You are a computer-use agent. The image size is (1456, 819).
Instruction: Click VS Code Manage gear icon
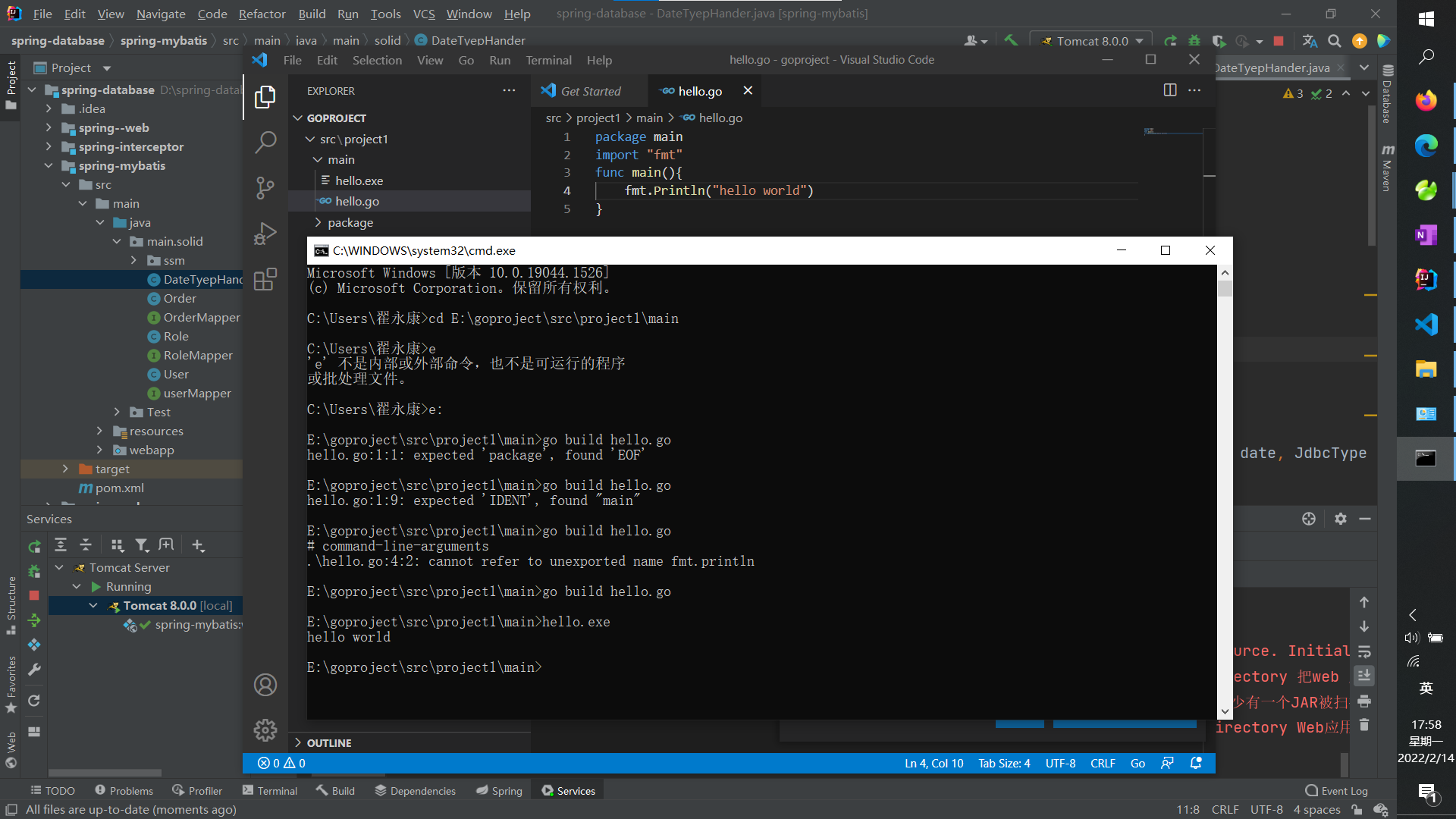(265, 730)
